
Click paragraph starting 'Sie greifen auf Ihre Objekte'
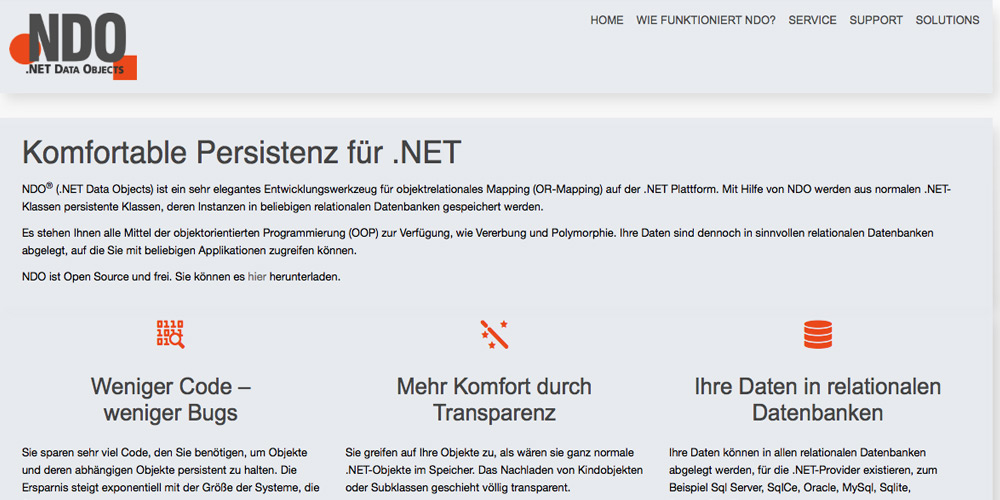pyautogui.click(x=494, y=469)
